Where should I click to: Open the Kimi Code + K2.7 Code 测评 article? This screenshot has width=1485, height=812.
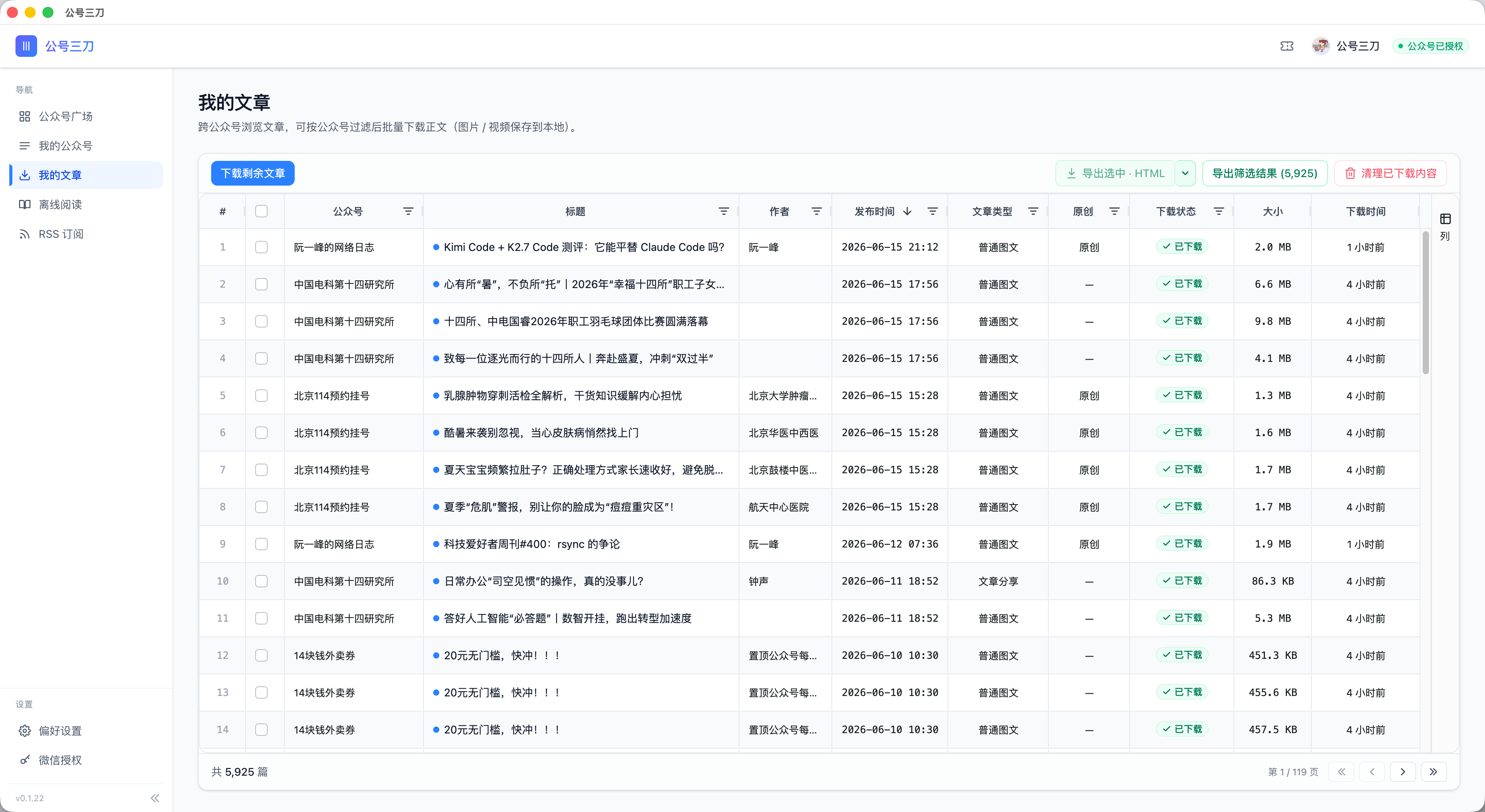tap(584, 247)
